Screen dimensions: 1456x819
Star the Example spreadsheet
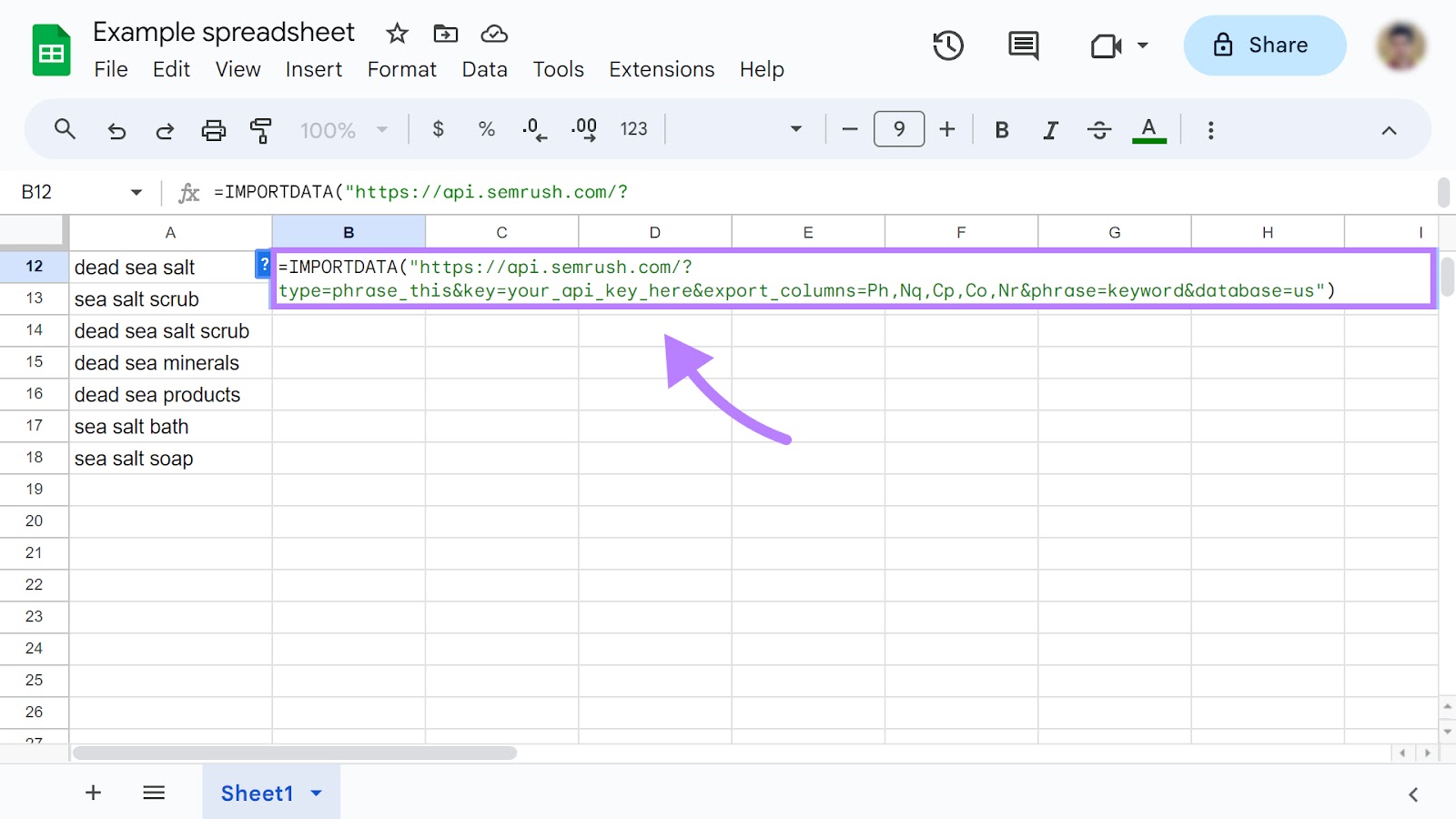(x=397, y=33)
